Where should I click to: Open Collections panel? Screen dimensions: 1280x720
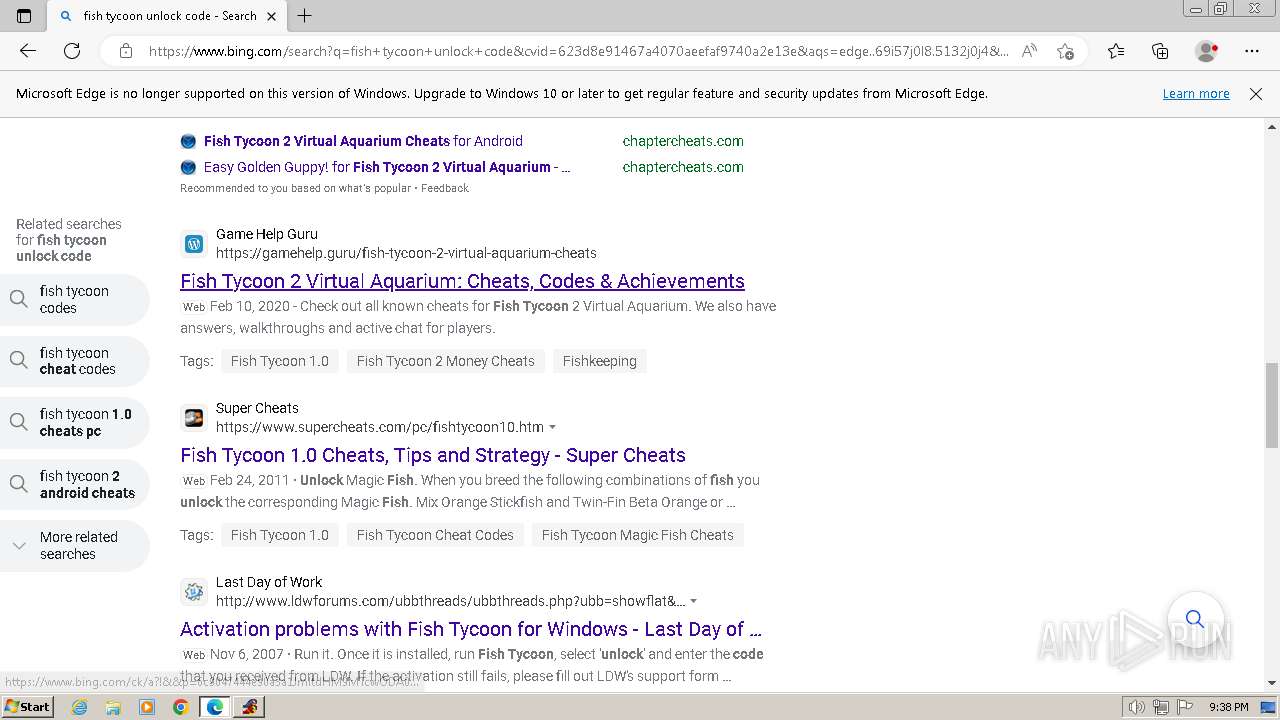1160,51
